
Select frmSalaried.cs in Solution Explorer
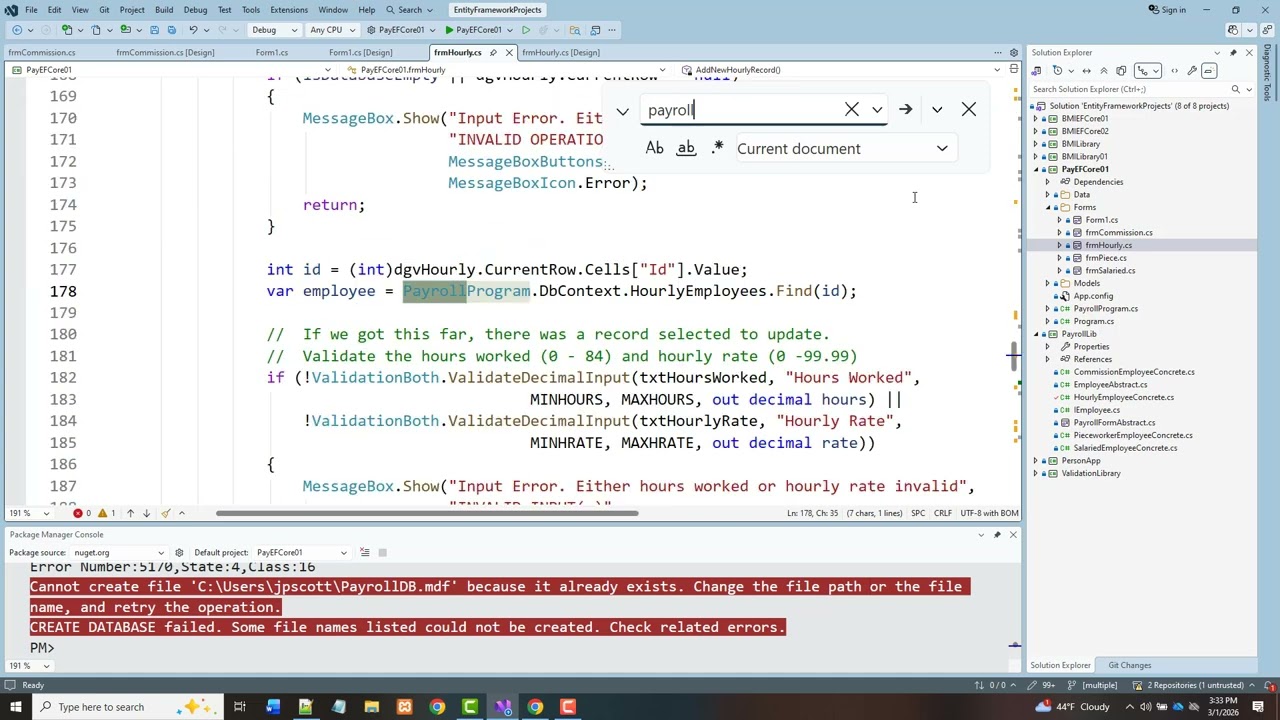click(x=1110, y=270)
